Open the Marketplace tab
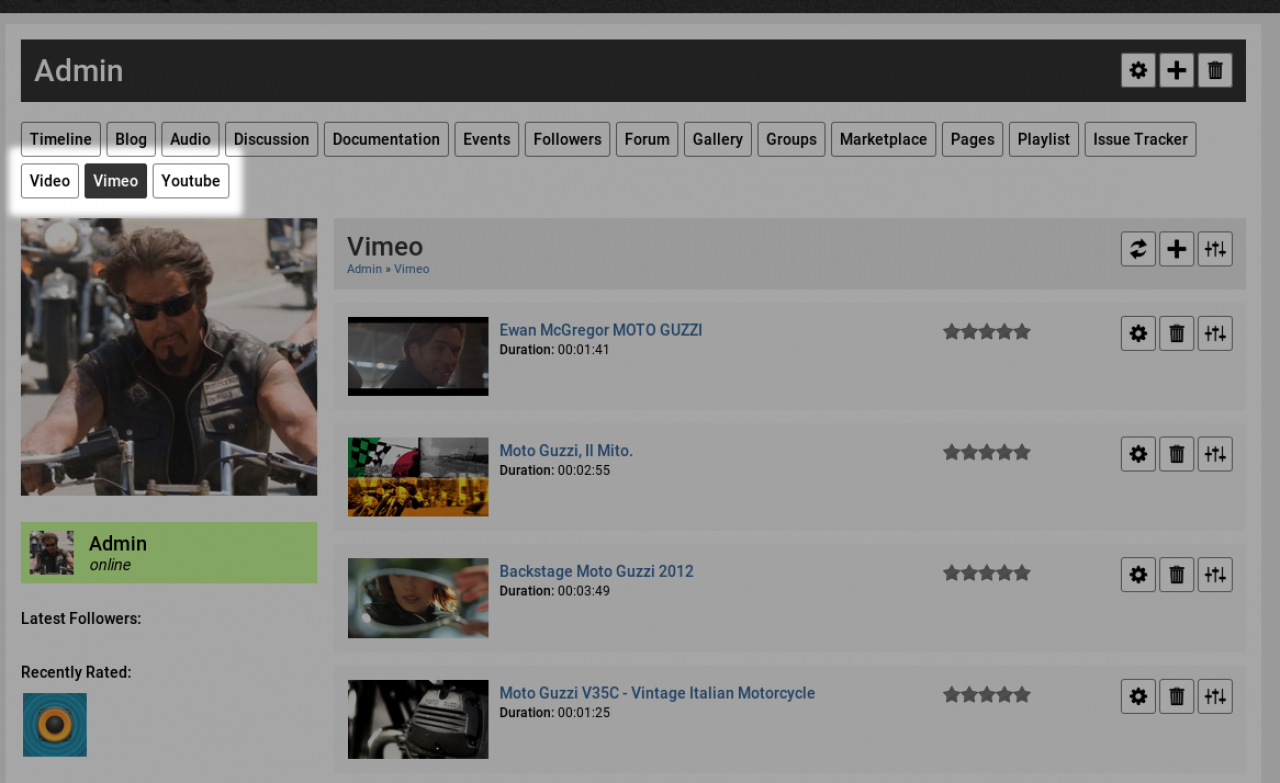 (x=884, y=139)
